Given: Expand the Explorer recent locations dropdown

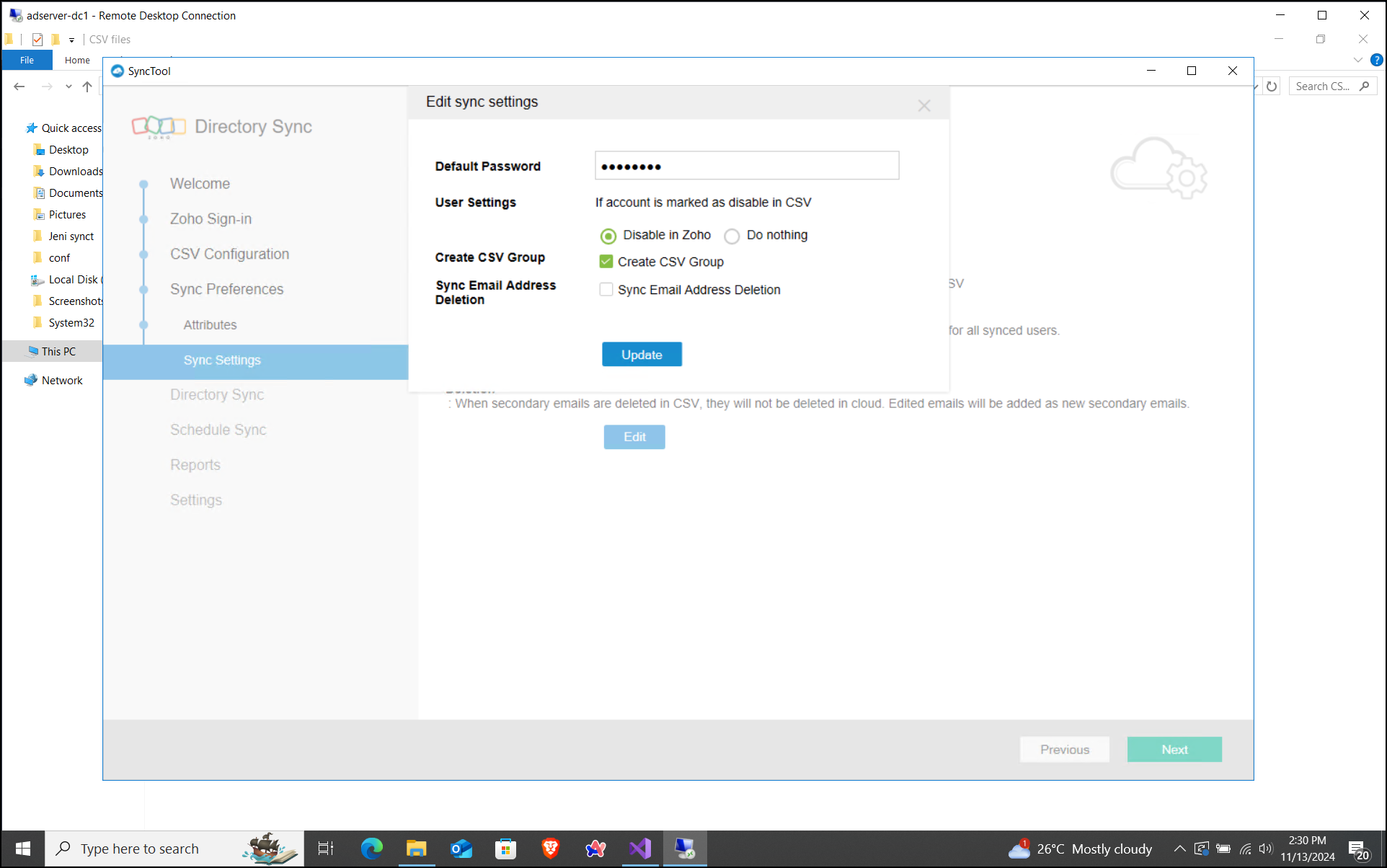Looking at the screenshot, I should point(68,87).
